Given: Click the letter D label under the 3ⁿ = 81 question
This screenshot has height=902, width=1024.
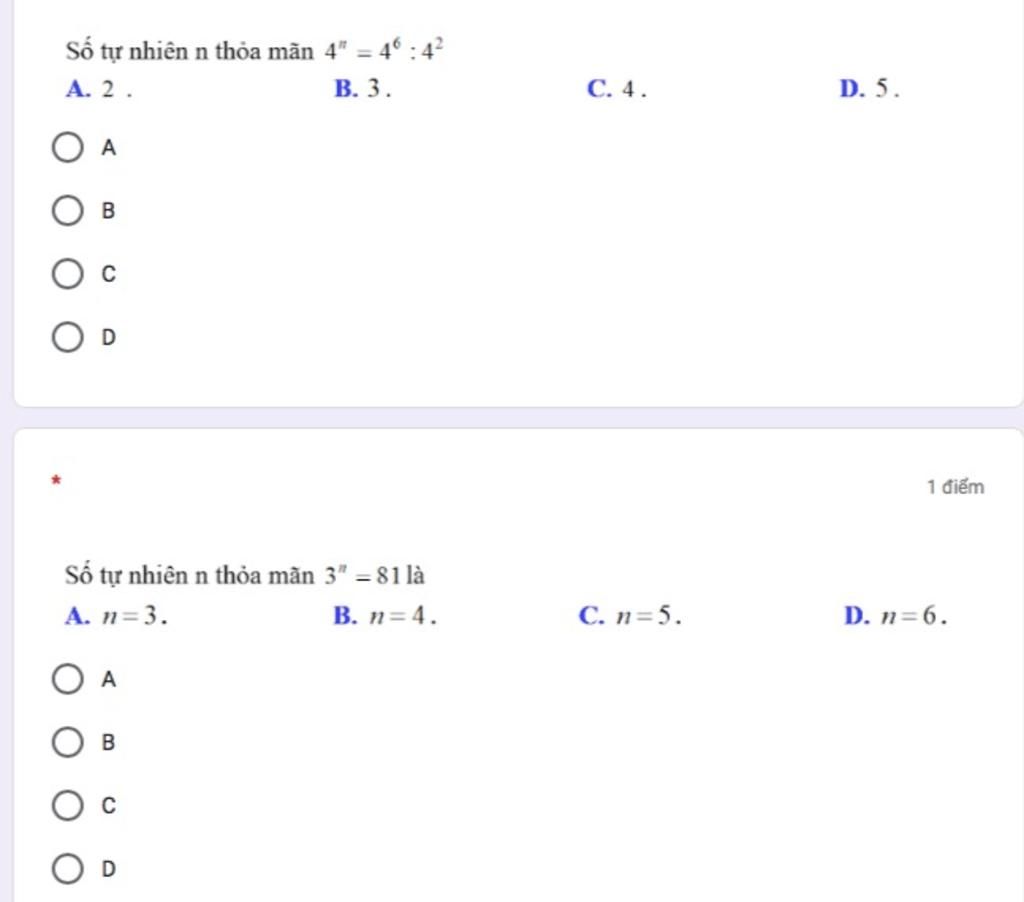Looking at the screenshot, I should (108, 869).
